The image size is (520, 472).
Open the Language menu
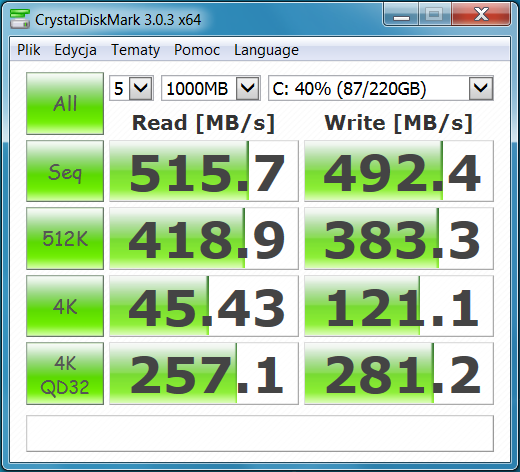pos(266,50)
